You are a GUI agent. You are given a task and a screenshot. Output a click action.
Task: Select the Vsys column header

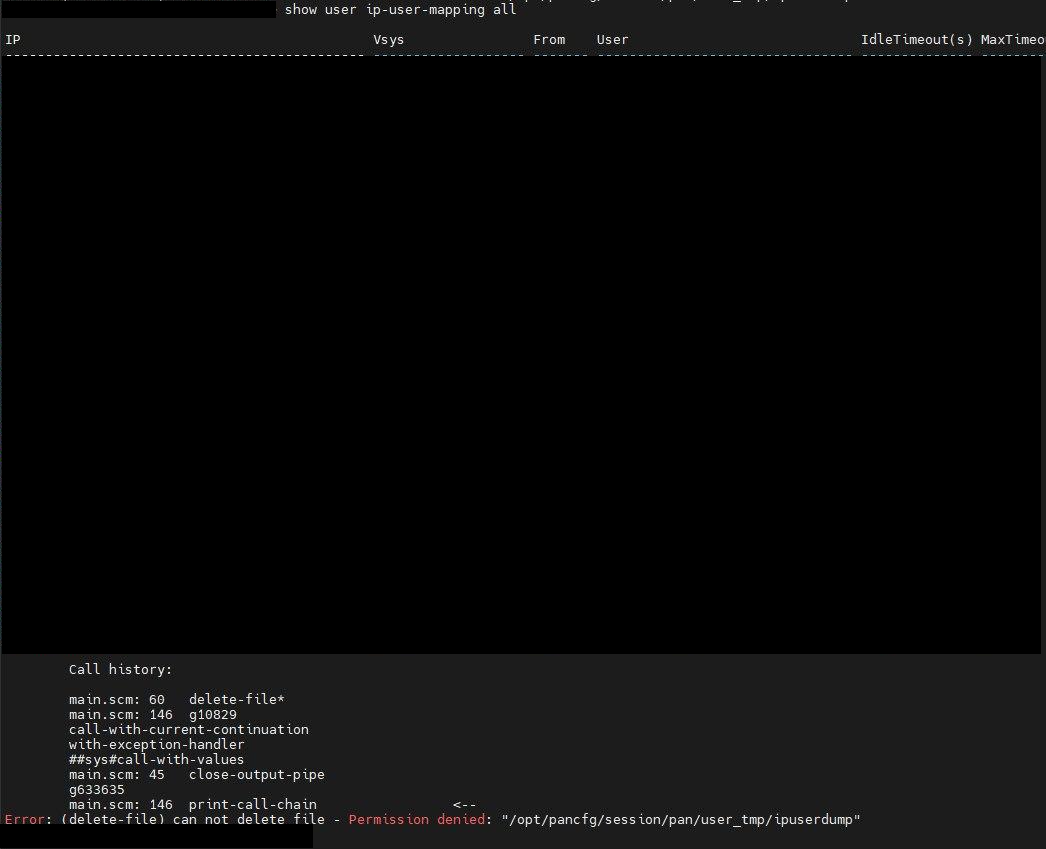point(388,39)
